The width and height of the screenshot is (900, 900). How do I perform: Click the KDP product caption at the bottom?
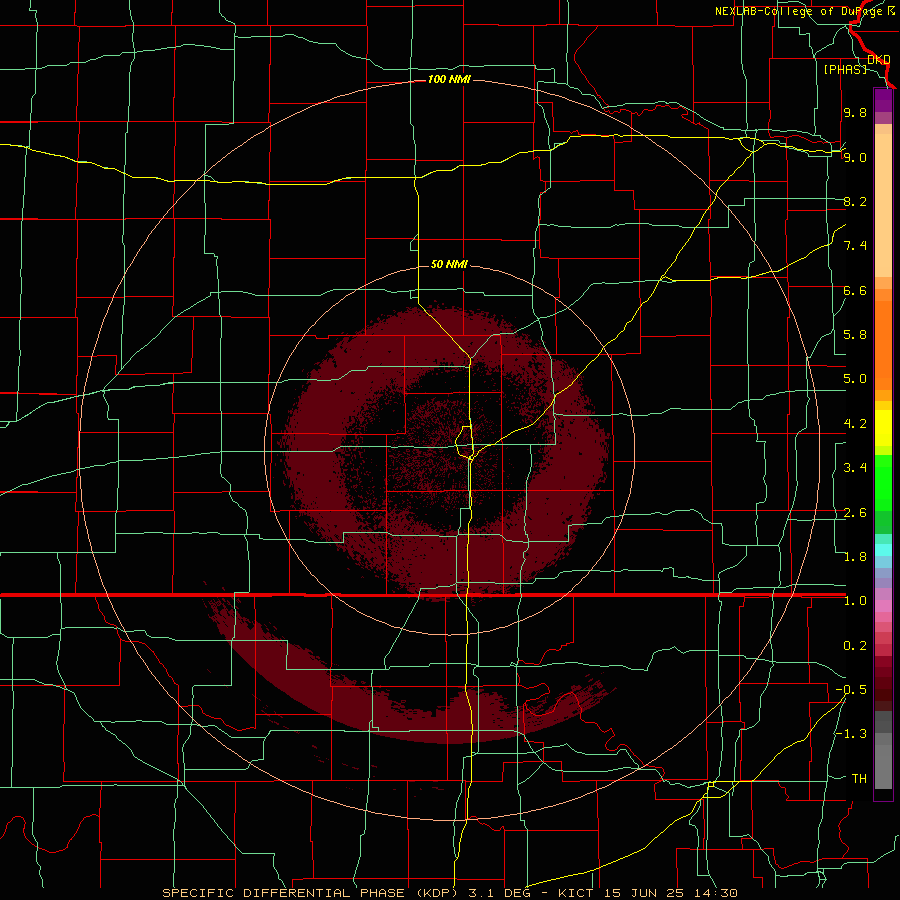click(x=450, y=893)
